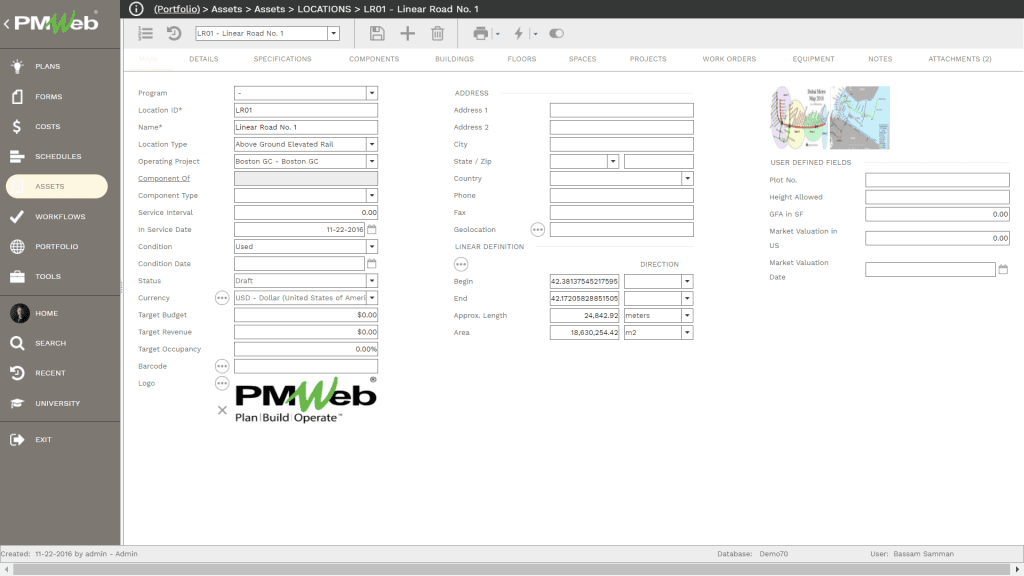The height and width of the screenshot is (576, 1024).
Task: Expand the Program dropdown
Action: point(372,93)
